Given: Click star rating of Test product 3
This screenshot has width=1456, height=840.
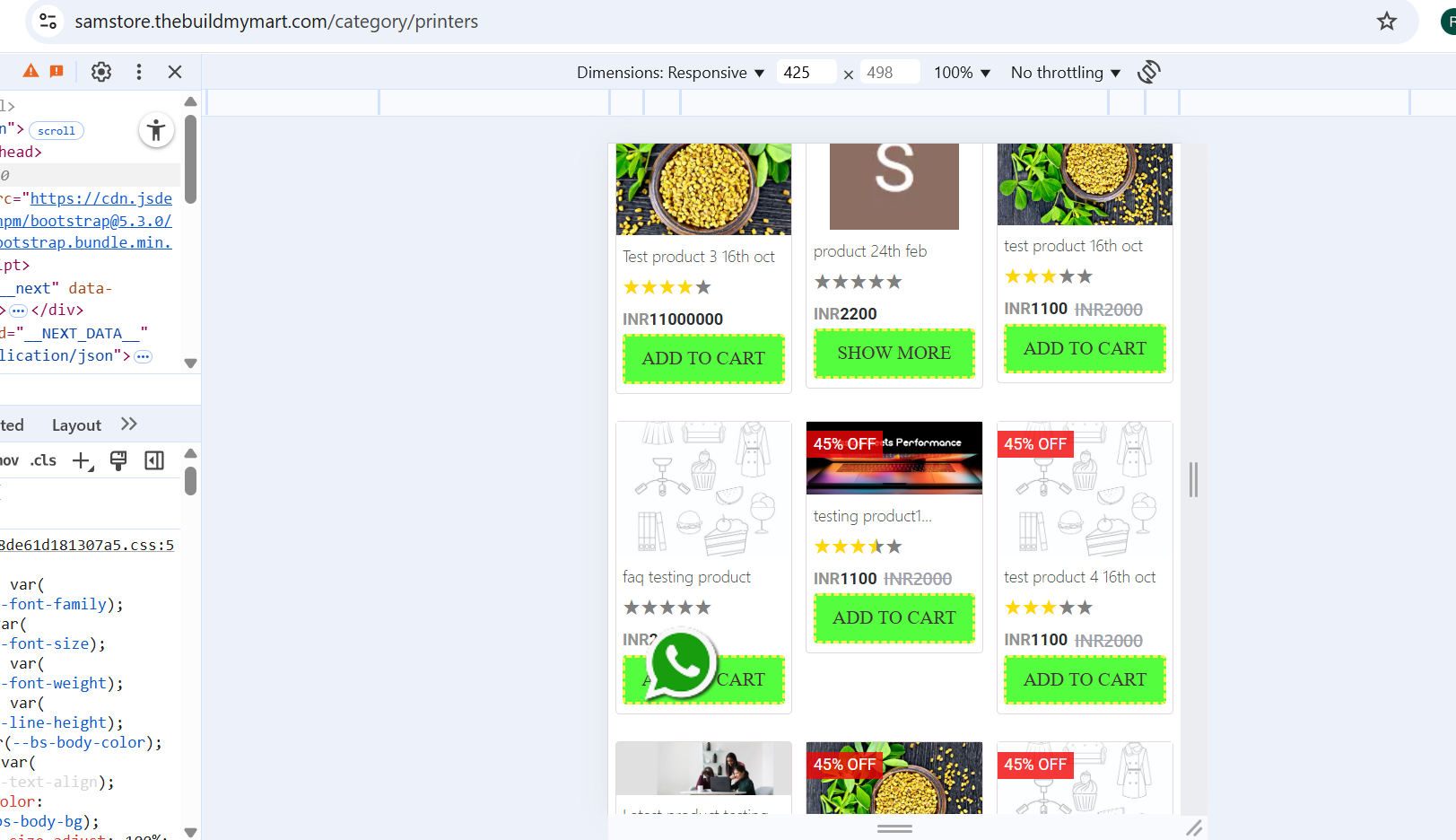Looking at the screenshot, I should (667, 287).
